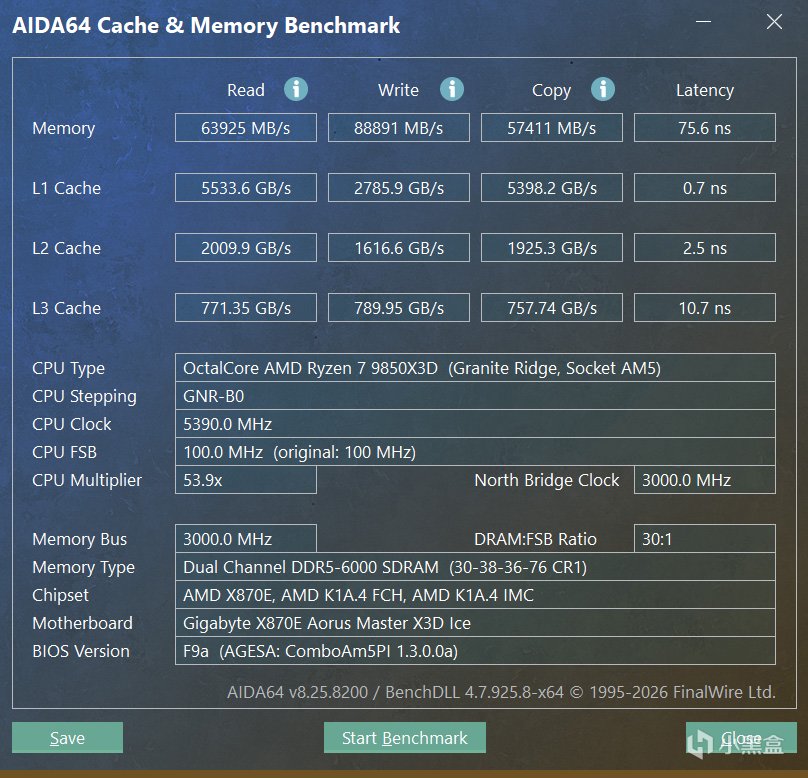Click CPU Clock value 5390.0 MHz
This screenshot has height=778, width=808.
pyautogui.click(x=475, y=424)
